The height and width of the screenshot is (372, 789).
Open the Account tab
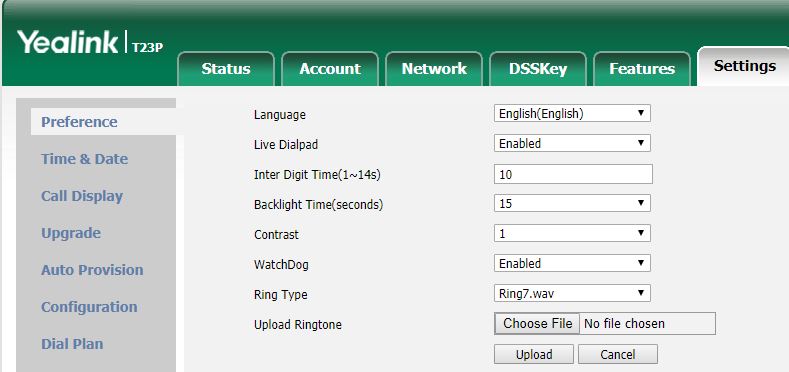click(330, 69)
